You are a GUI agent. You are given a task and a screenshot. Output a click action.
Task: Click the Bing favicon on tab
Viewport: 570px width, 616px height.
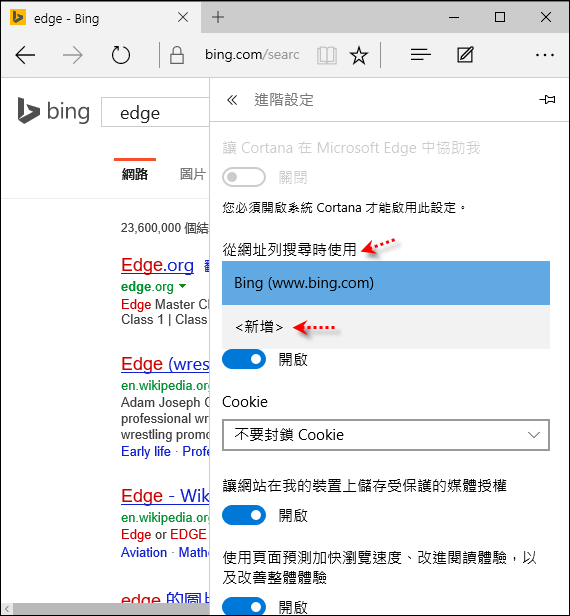pyautogui.click(x=18, y=18)
